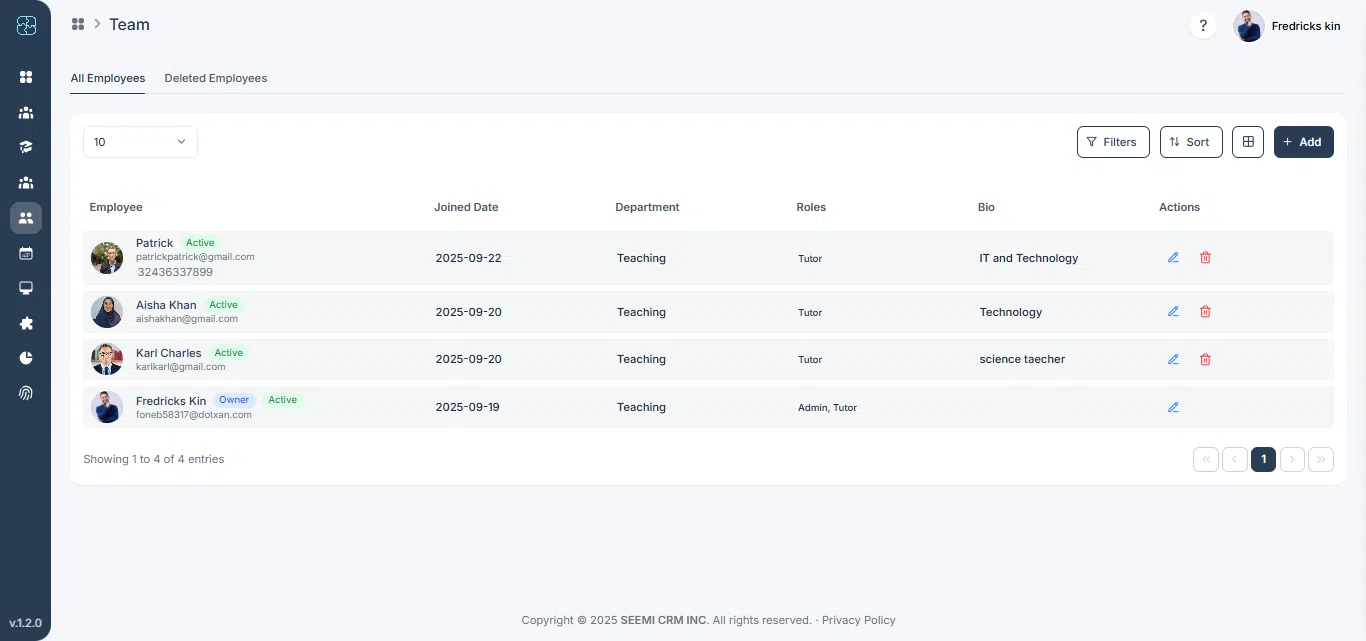Click the Employee column header

tap(116, 207)
